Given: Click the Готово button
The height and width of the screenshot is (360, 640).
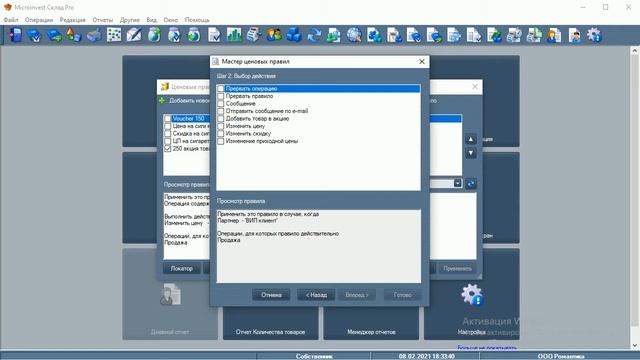Looking at the screenshot, I should coord(402,295).
